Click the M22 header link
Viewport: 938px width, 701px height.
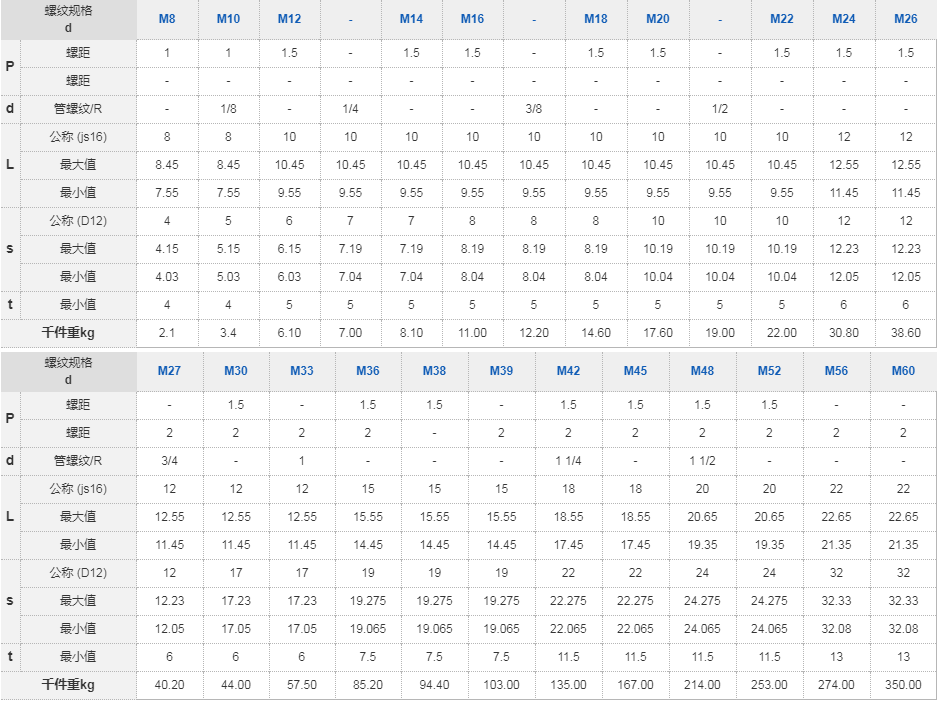point(781,19)
